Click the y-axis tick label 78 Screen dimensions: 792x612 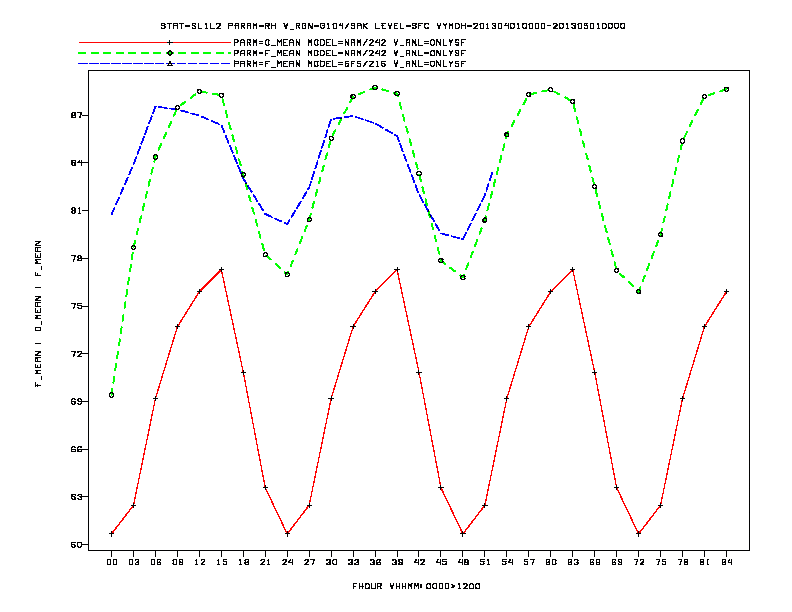[x=76, y=258]
